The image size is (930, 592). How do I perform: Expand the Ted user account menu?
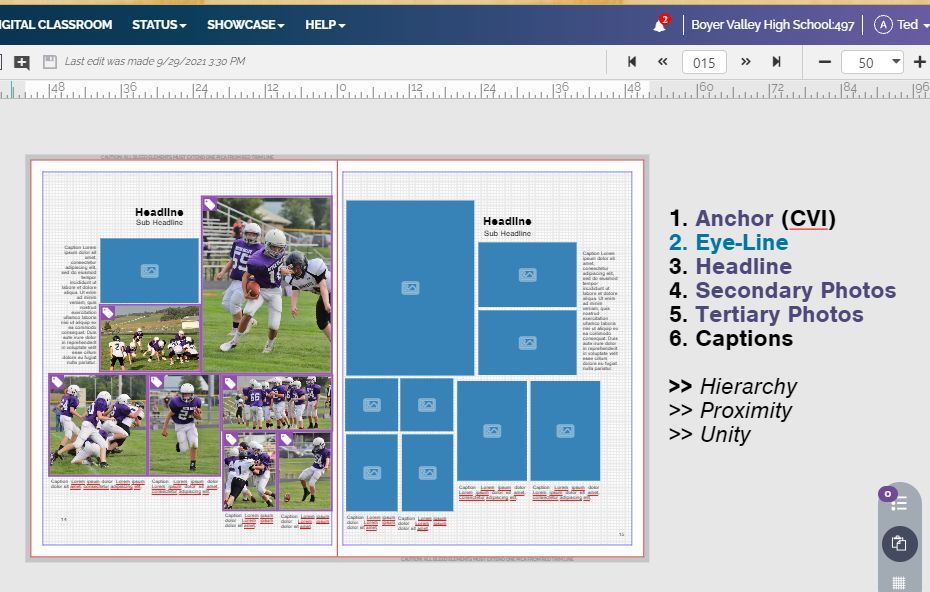pyautogui.click(x=900, y=25)
